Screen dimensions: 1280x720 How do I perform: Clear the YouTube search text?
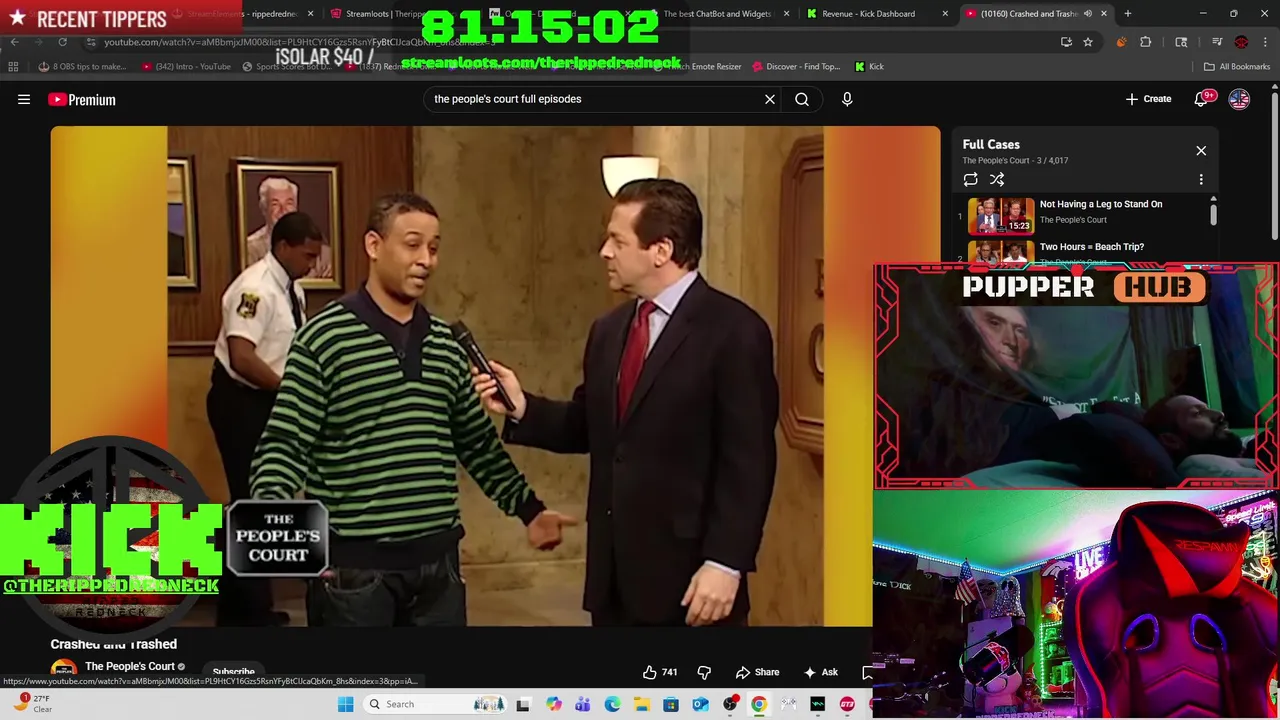(770, 99)
